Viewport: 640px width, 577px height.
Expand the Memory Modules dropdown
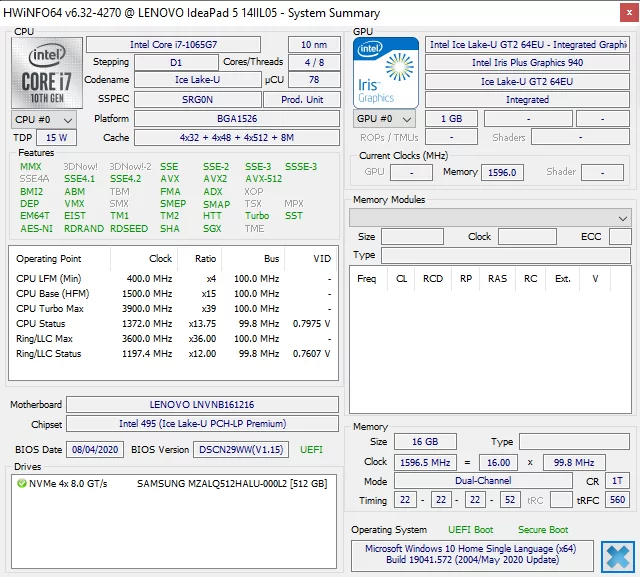click(490, 218)
